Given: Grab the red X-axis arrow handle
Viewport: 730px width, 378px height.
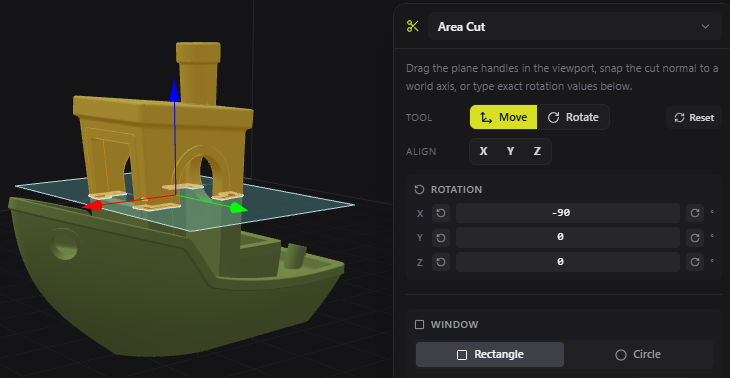Looking at the screenshot, I should tap(93, 206).
